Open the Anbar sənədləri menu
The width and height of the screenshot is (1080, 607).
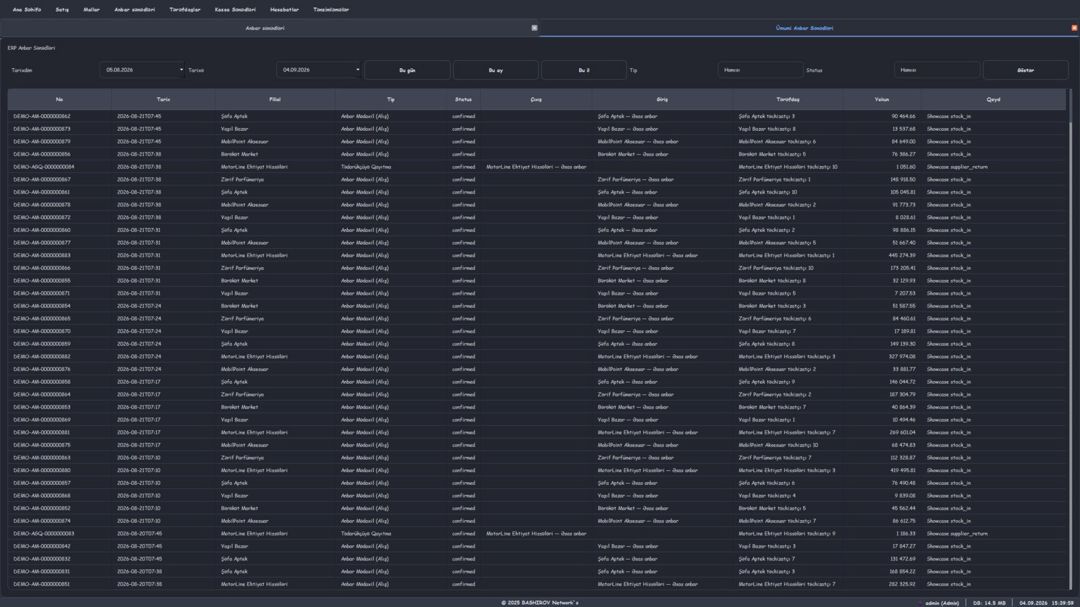coord(134,10)
